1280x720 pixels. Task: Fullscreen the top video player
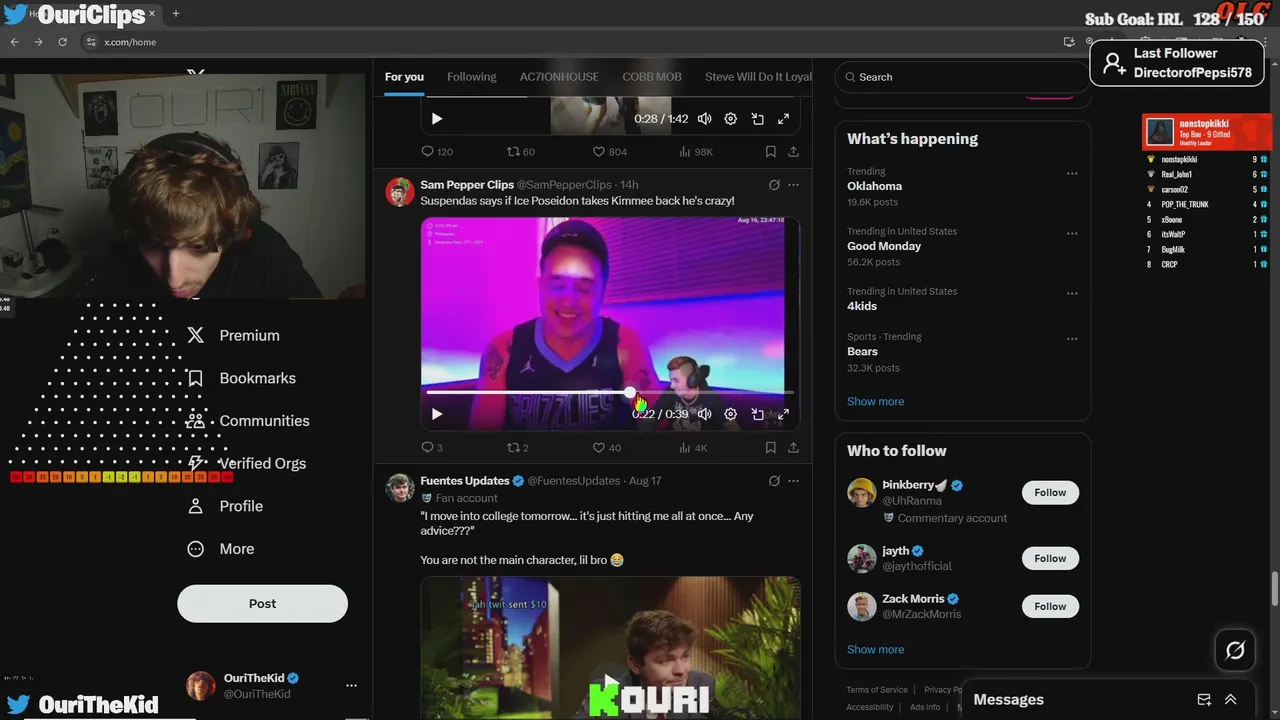pyautogui.click(x=784, y=118)
